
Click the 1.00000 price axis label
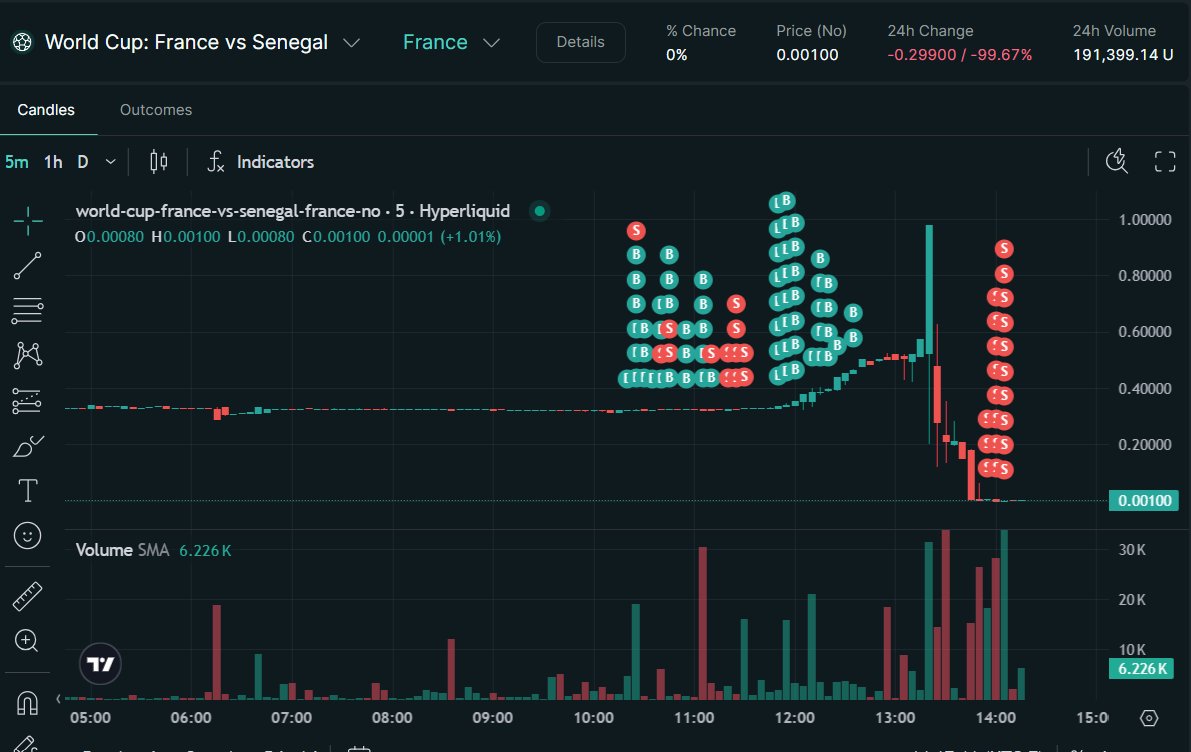coord(1145,220)
